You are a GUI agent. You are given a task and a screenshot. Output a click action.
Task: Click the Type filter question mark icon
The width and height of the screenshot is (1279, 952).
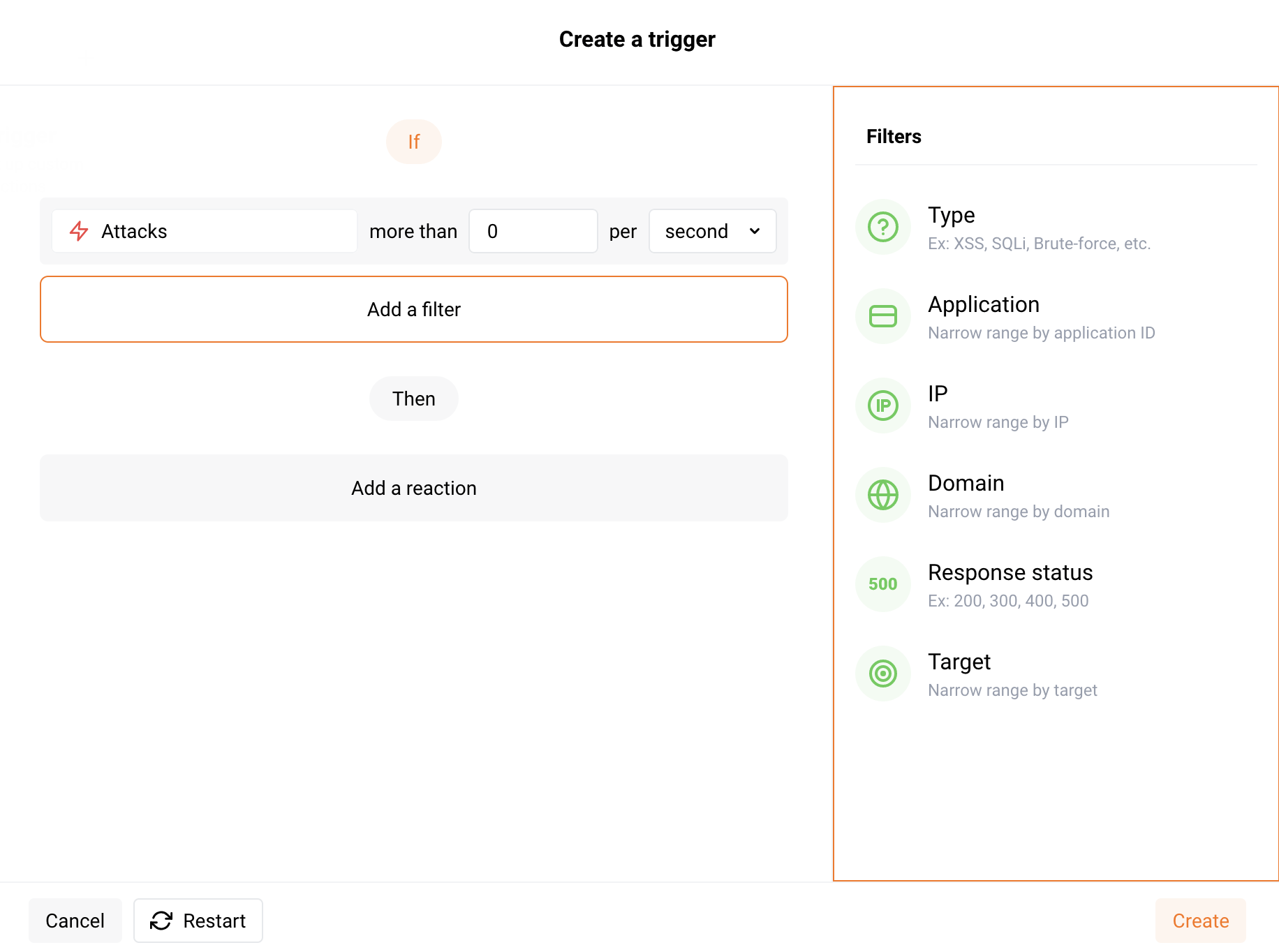pyautogui.click(x=882, y=227)
